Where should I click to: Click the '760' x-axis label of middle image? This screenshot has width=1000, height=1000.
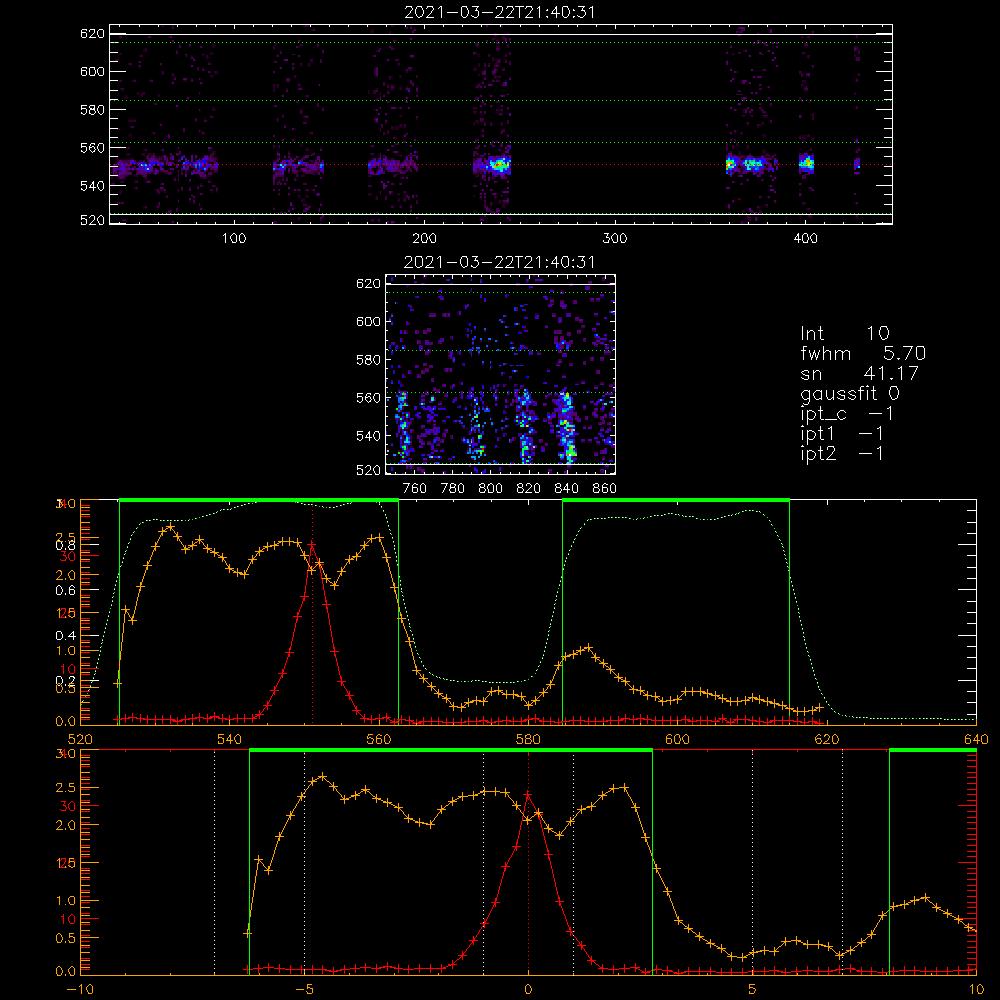415,489
